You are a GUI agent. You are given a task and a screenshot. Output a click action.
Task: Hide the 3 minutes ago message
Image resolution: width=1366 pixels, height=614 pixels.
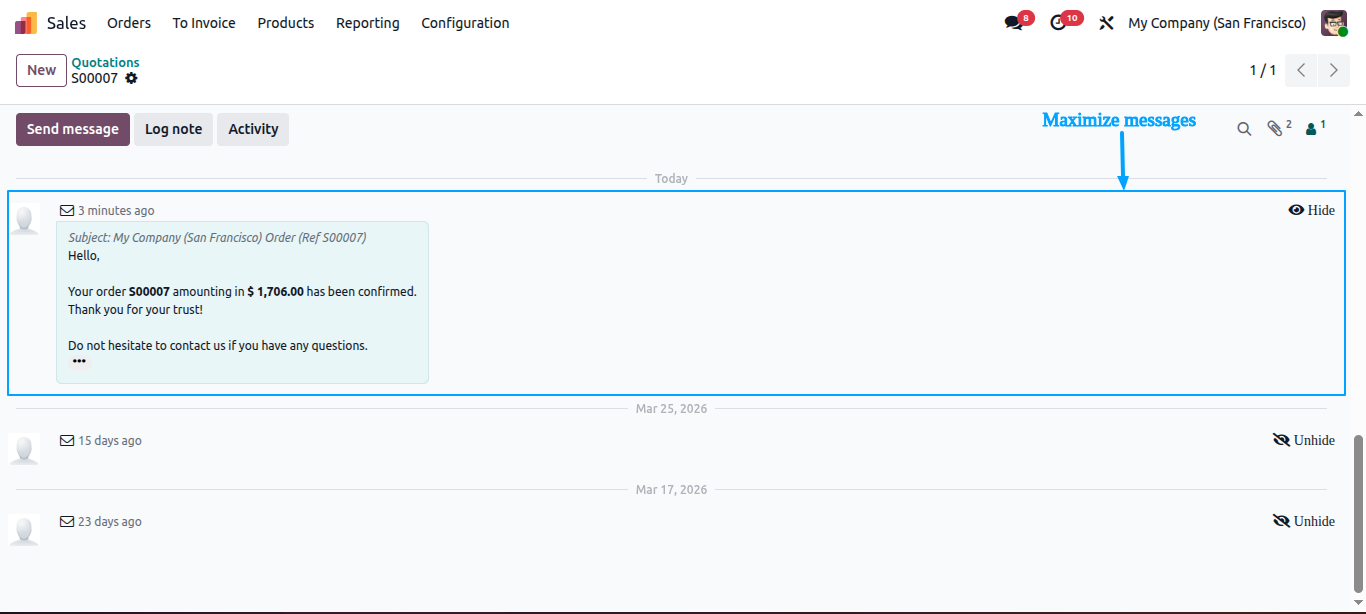point(1311,210)
